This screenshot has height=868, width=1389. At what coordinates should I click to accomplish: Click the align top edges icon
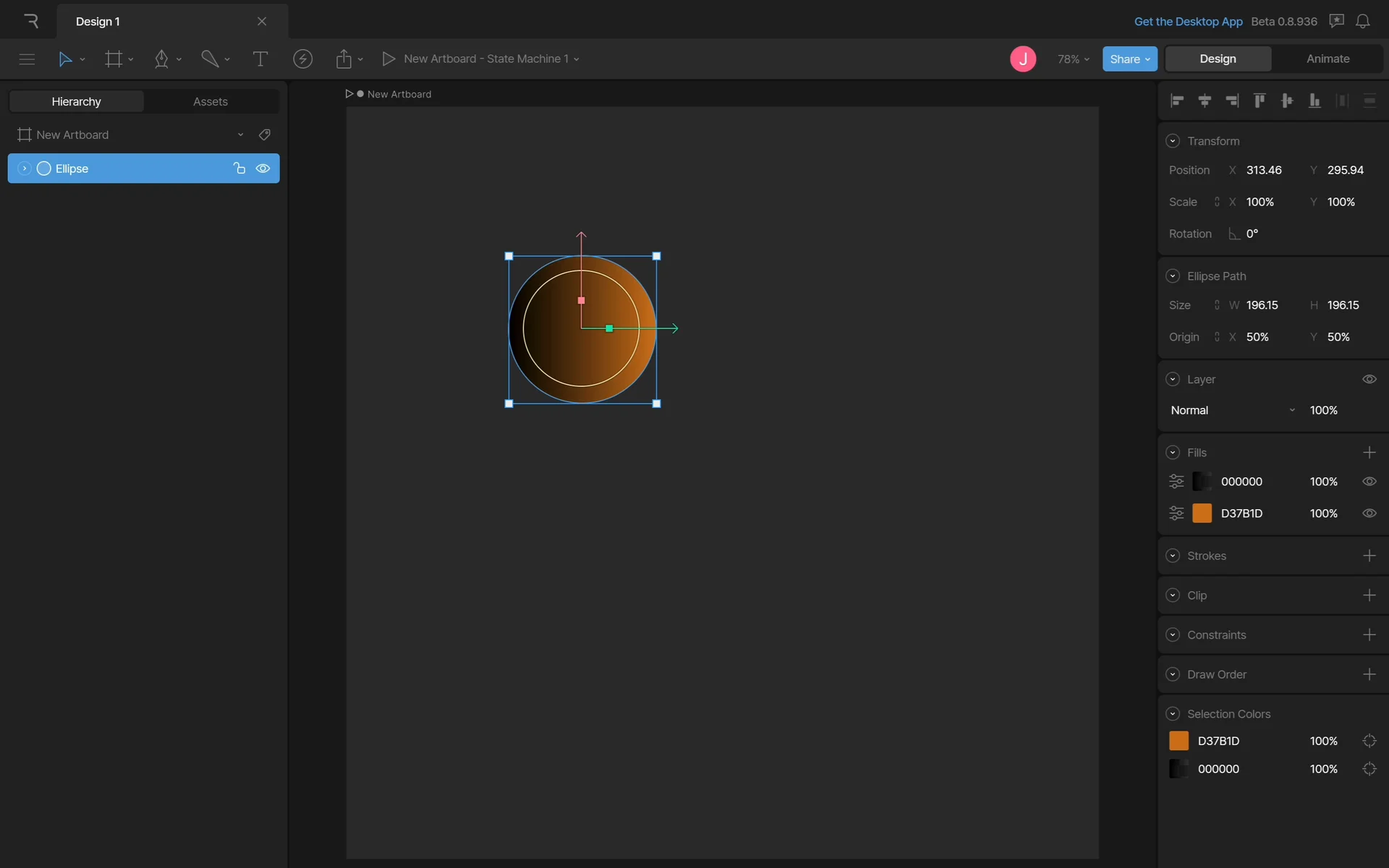pos(1260,101)
